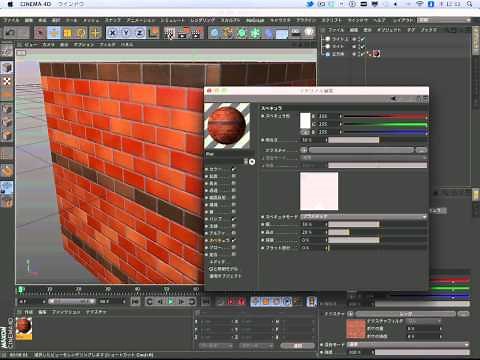Add a Cube primitive object

click(215, 33)
